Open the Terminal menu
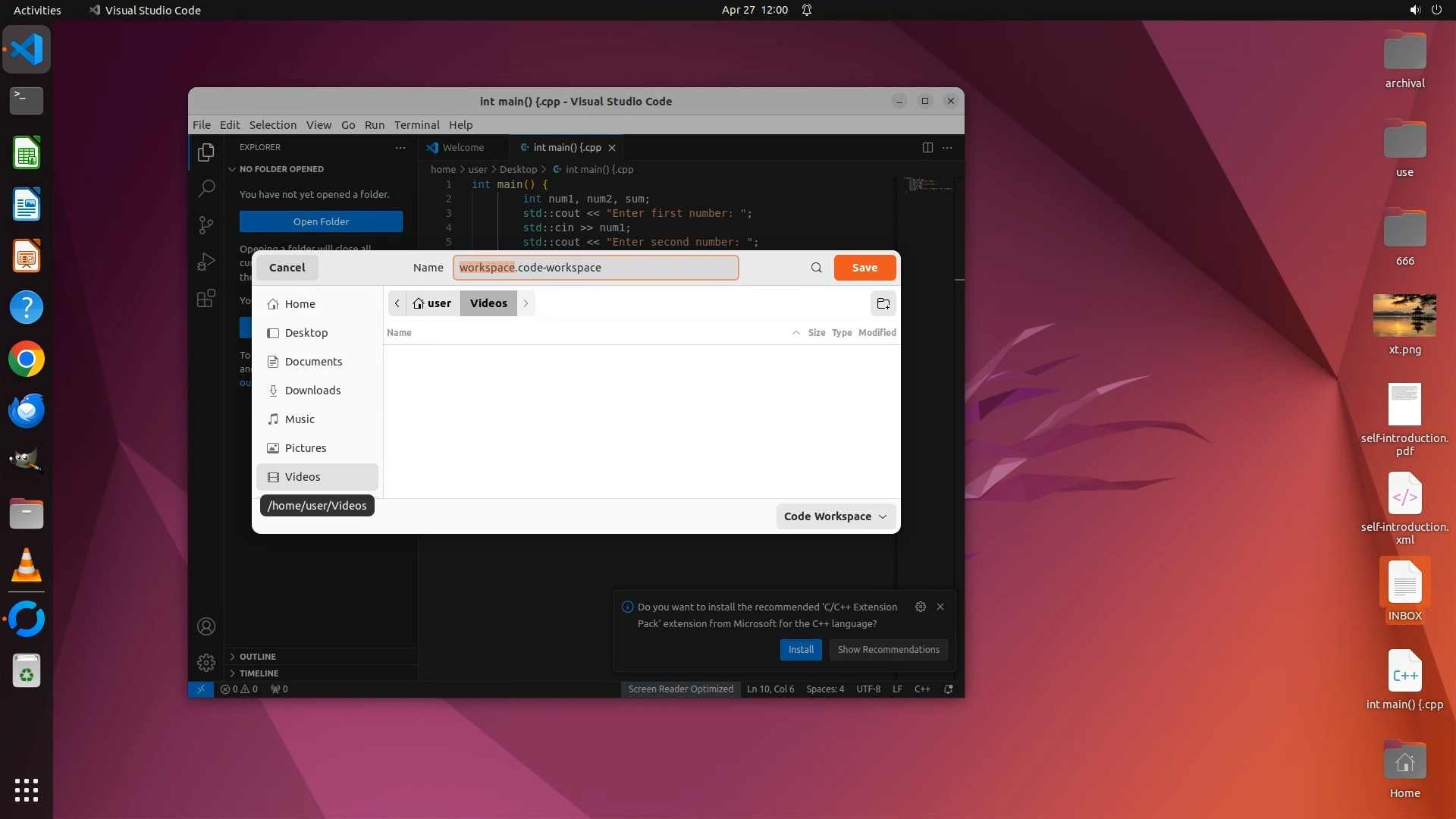Screen dimensions: 1456x819 pos(416,125)
